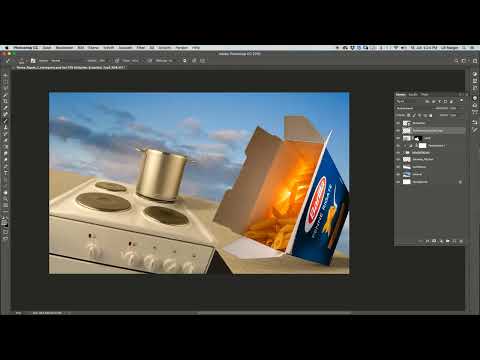Open the workspace switcher at top right
Screen dimensions: 480x360
point(464,61)
